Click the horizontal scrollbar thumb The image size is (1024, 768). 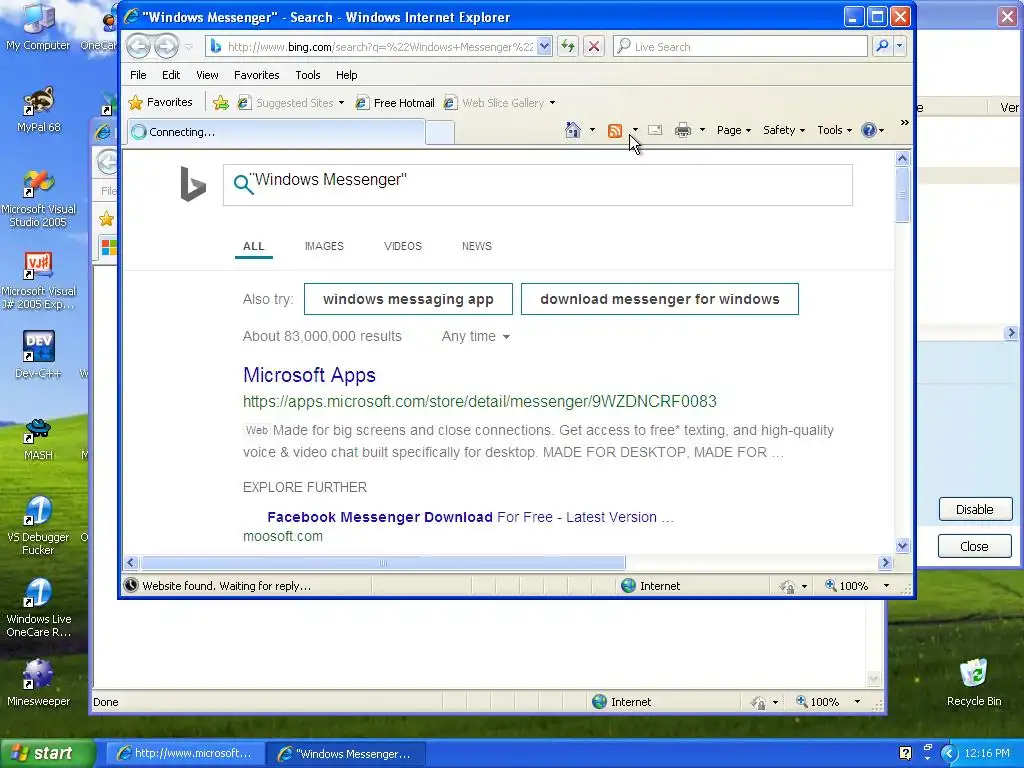pyautogui.click(x=383, y=563)
